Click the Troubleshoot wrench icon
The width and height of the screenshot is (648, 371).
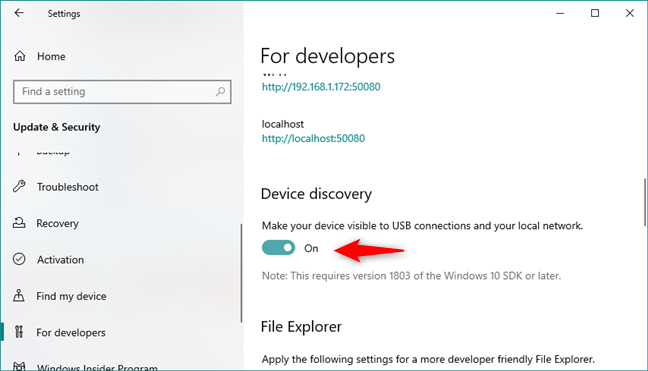(19, 187)
